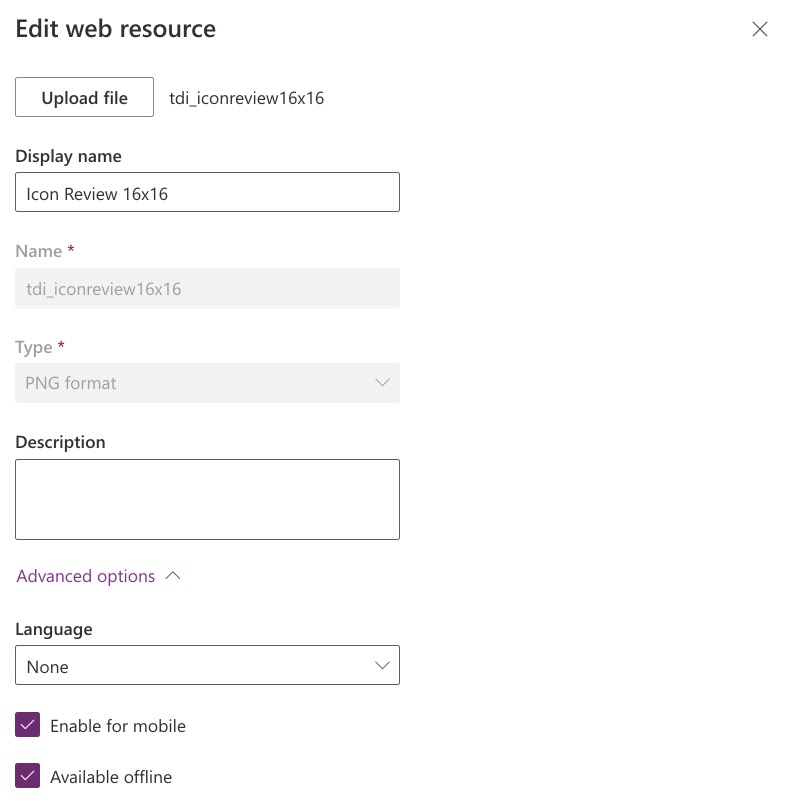The image size is (790, 801).
Task: Click the grayed-out Type chevron icon
Action: [382, 383]
